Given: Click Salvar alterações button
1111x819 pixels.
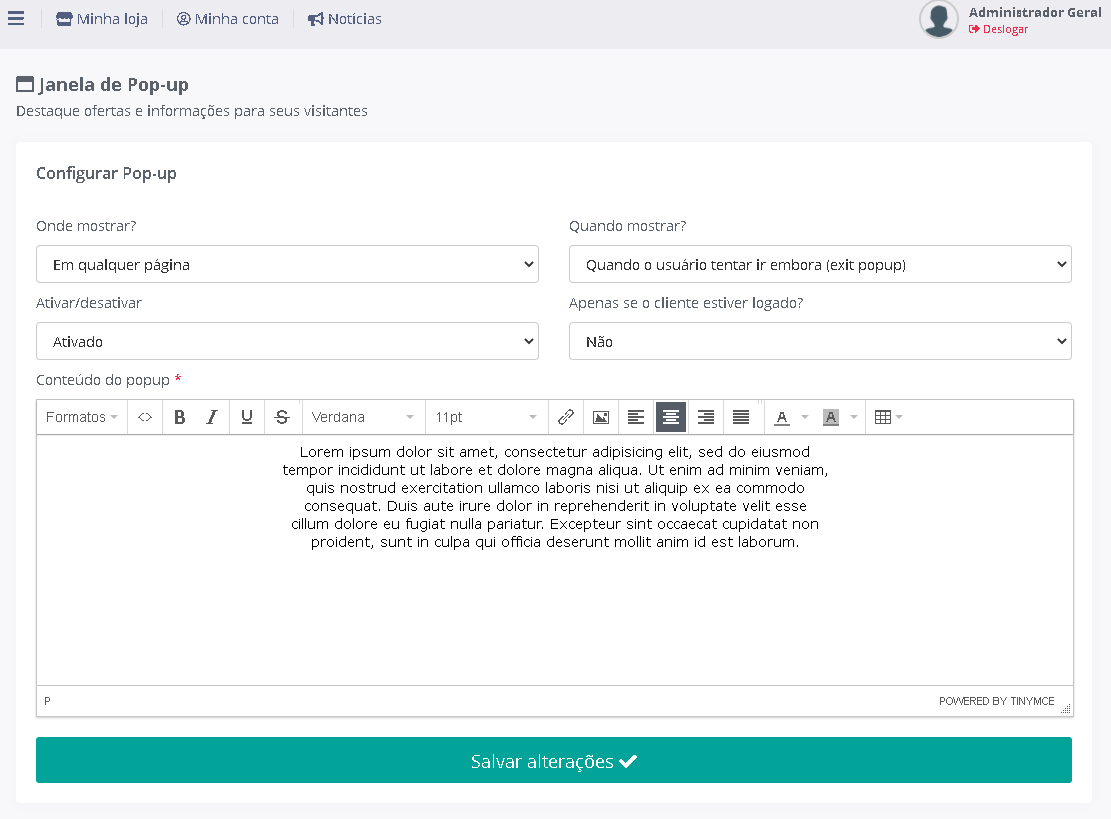Looking at the screenshot, I should point(553,760).
